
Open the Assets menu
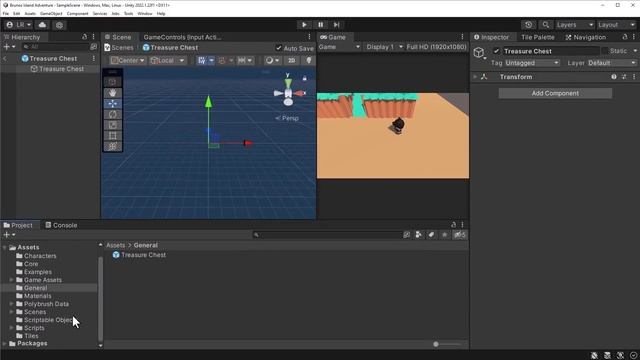(30, 13)
